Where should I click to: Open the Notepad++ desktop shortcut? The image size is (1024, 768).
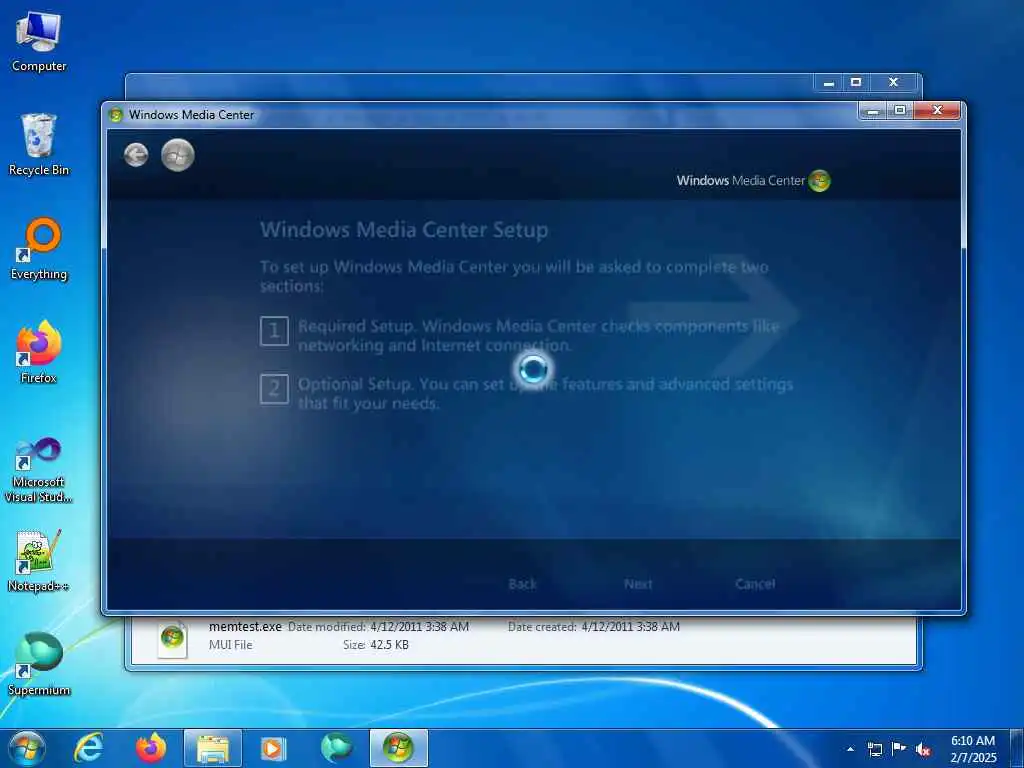[39, 561]
